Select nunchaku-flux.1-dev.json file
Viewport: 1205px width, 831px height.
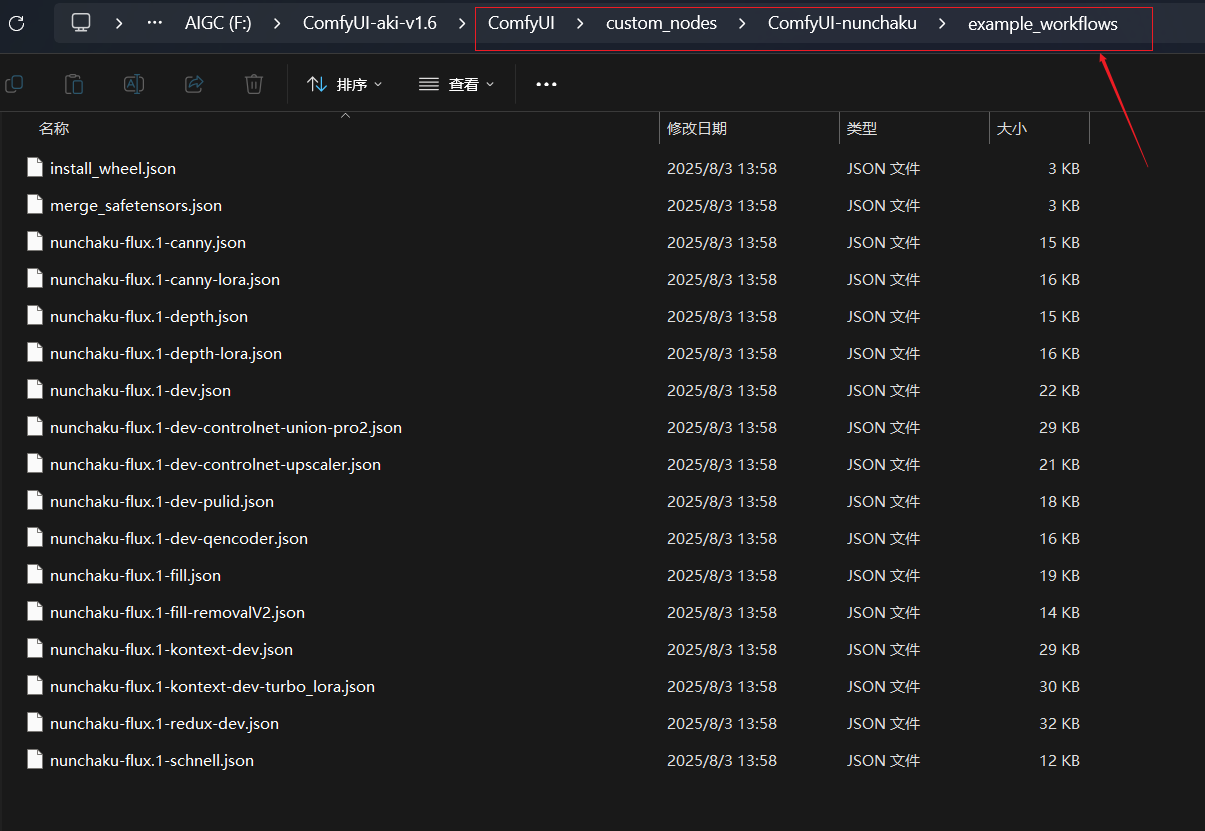tap(141, 390)
